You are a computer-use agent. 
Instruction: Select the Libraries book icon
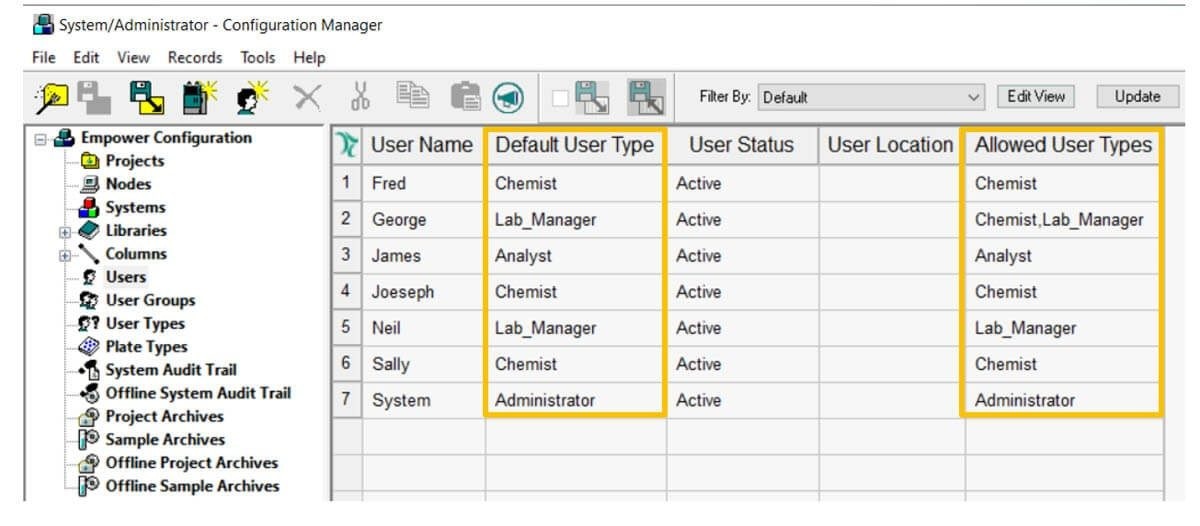coord(88,230)
